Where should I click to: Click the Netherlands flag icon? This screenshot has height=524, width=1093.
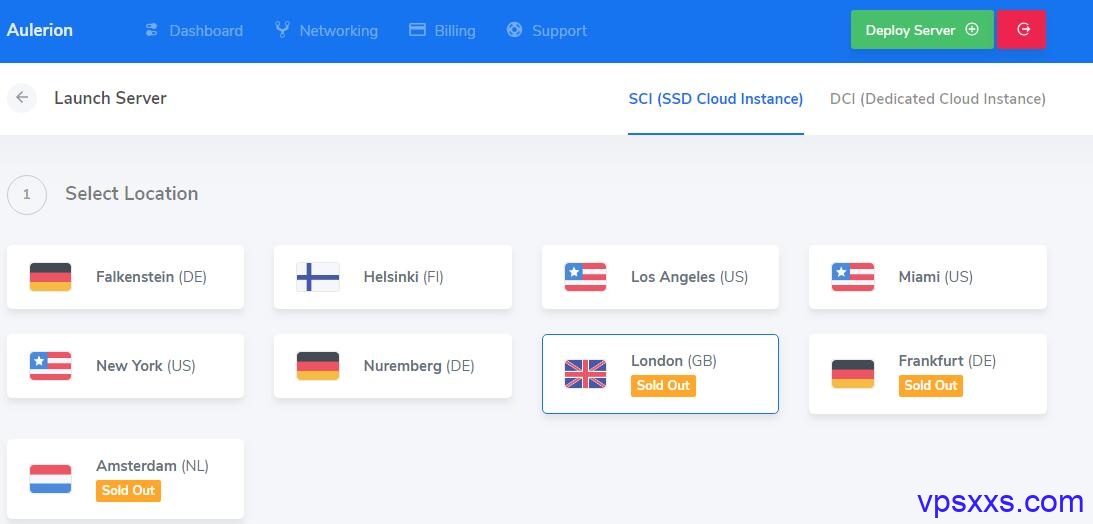pyautogui.click(x=50, y=479)
